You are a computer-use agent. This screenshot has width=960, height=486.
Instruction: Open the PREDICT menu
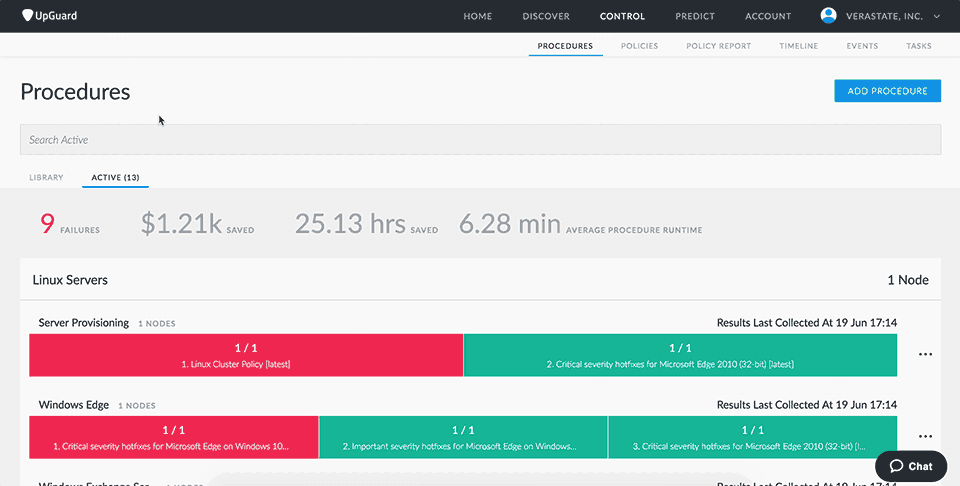695,17
